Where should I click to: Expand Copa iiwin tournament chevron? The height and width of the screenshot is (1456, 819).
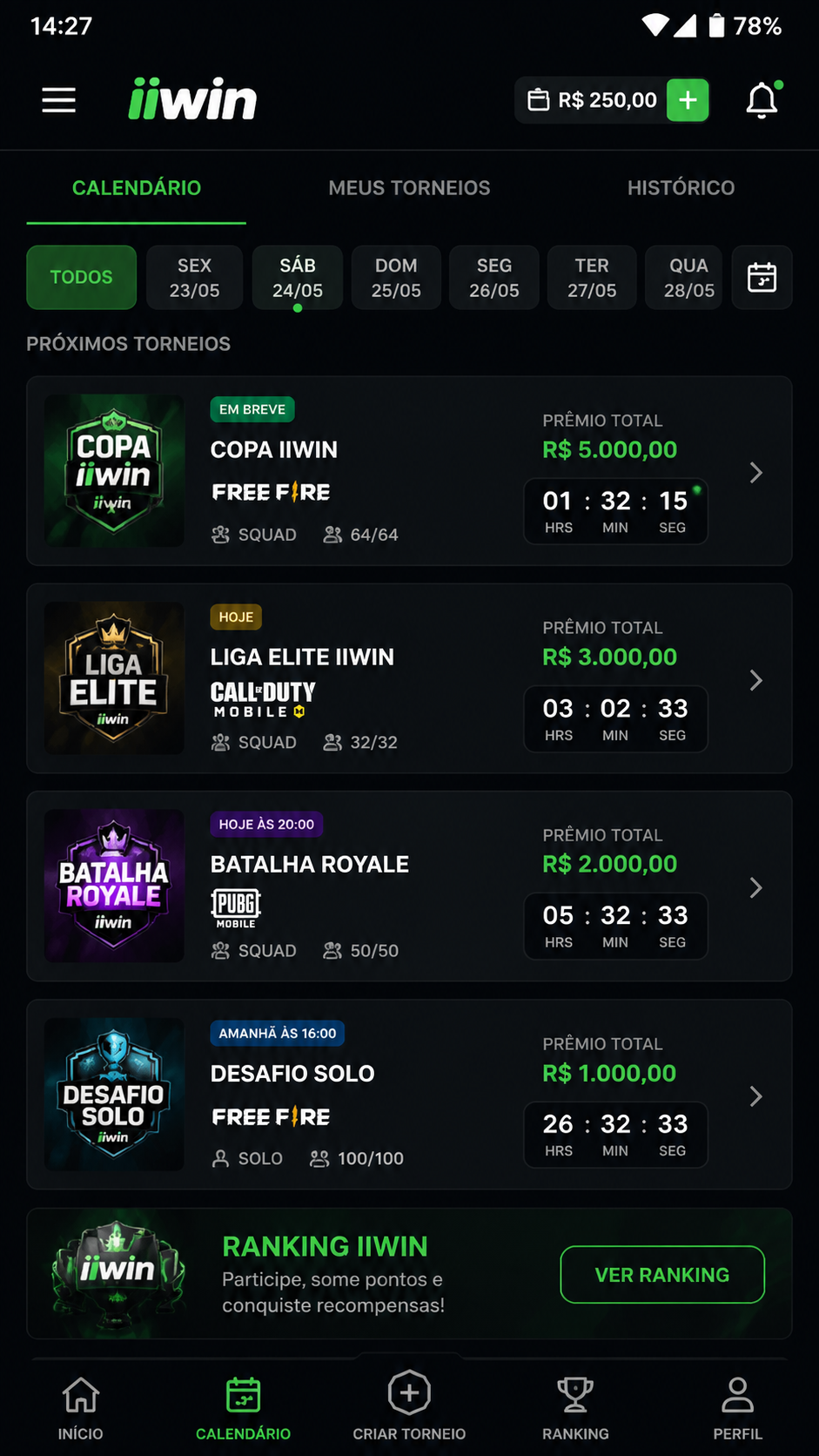click(x=755, y=473)
